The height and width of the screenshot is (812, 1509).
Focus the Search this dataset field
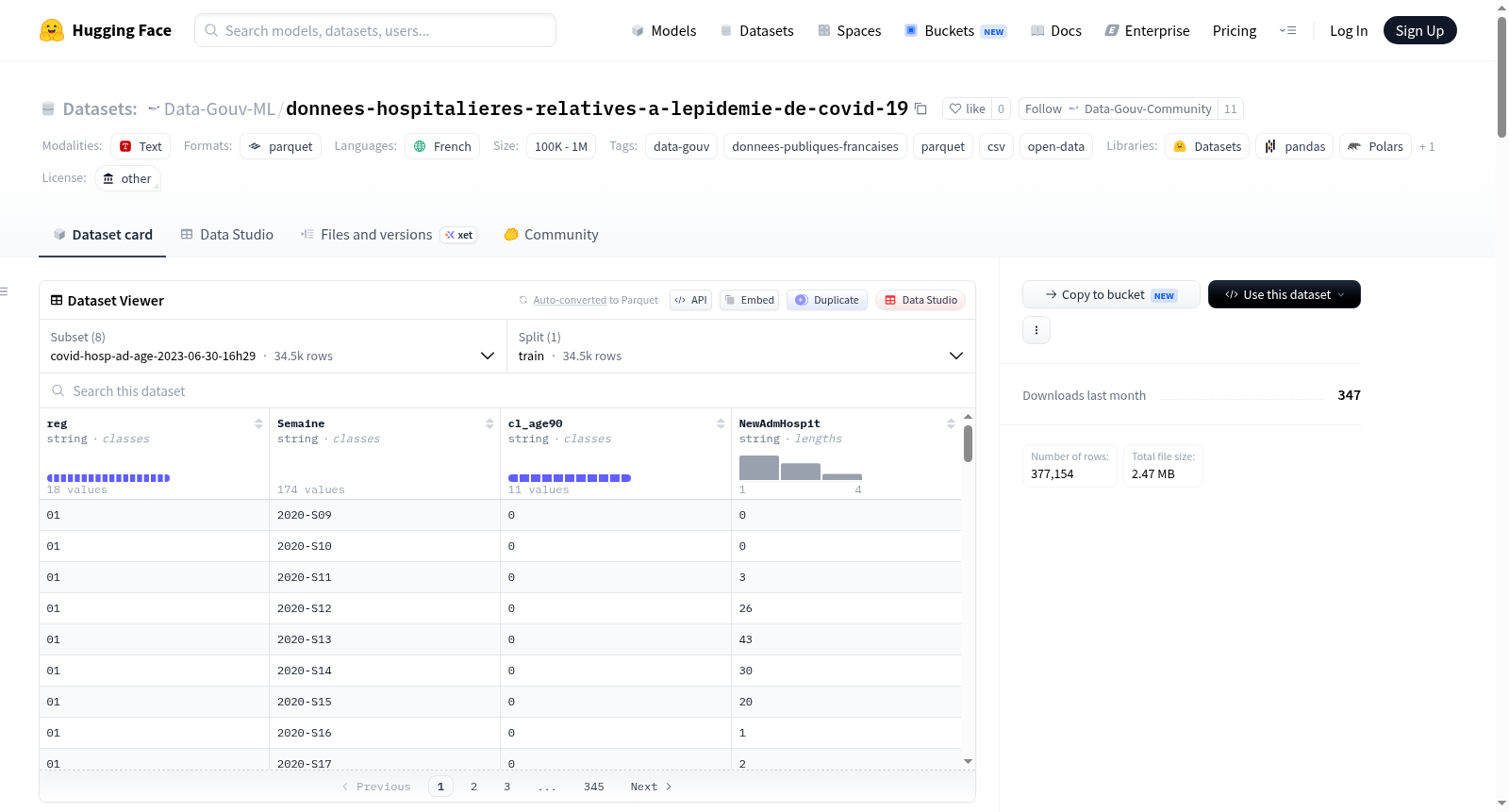pyautogui.click(x=507, y=390)
